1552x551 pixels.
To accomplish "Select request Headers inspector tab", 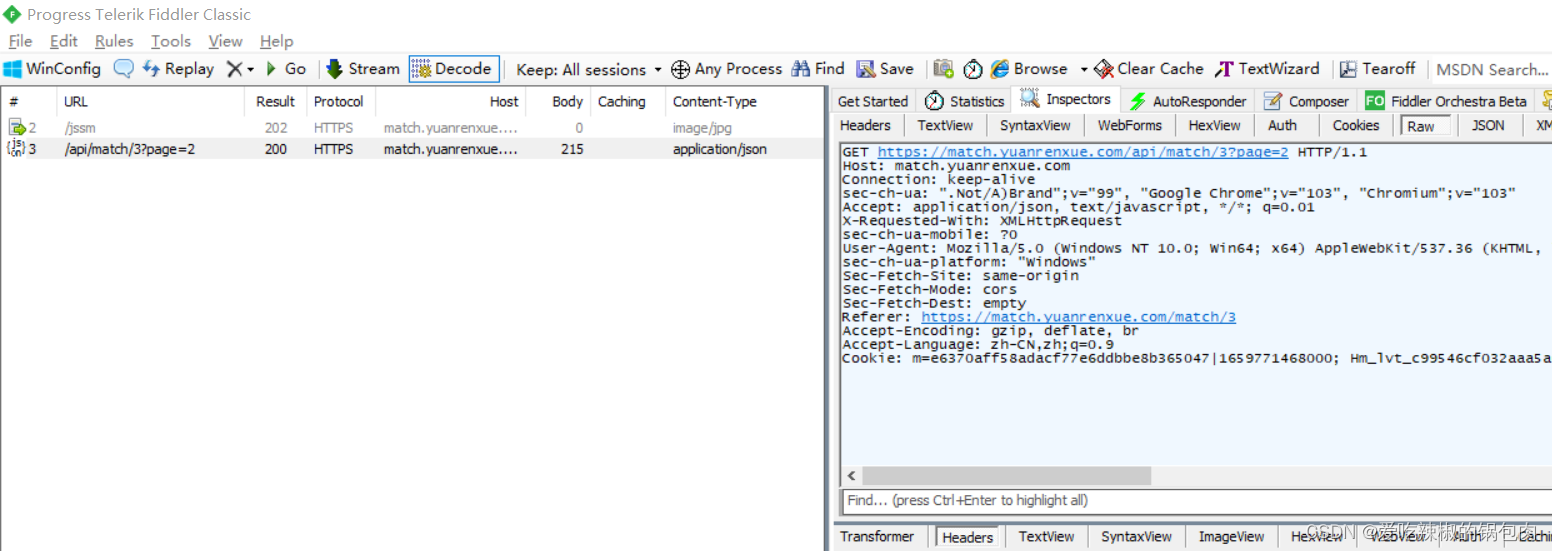I will [x=865, y=125].
